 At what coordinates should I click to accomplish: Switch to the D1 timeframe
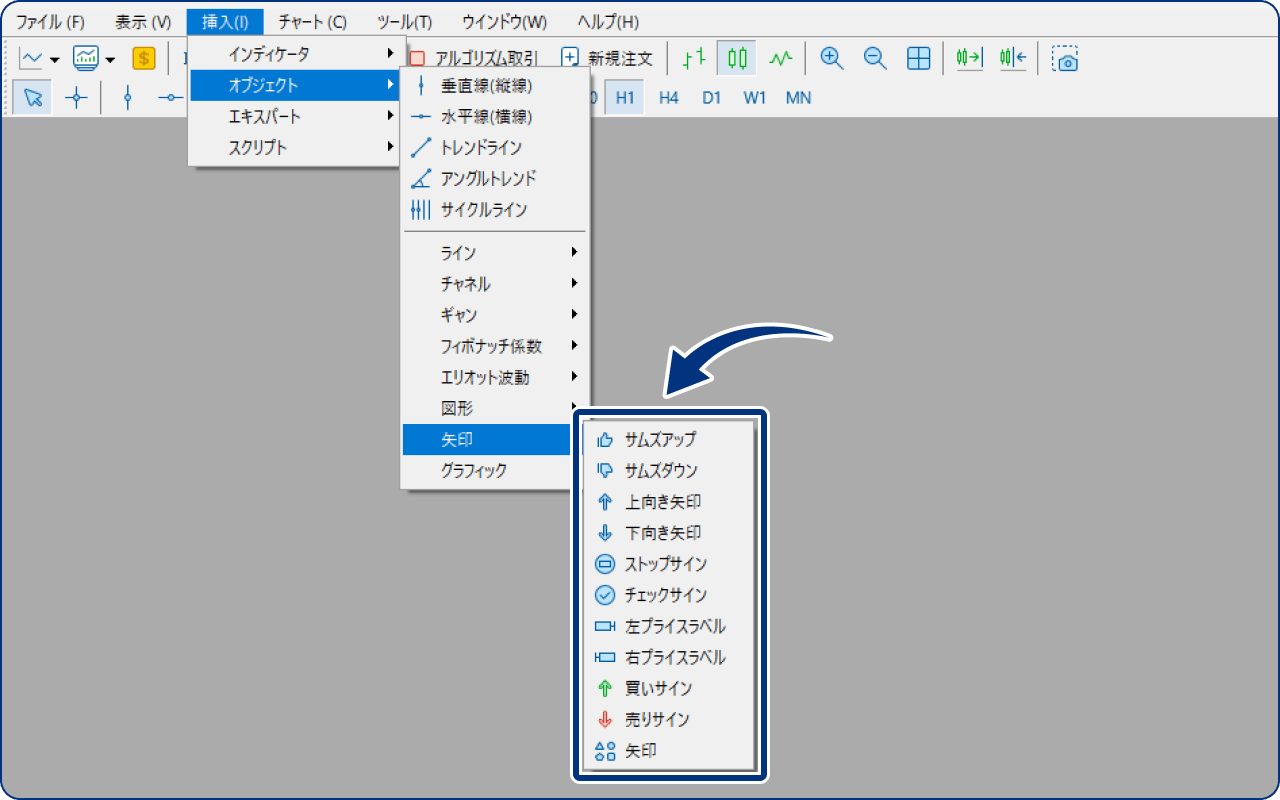click(x=711, y=97)
